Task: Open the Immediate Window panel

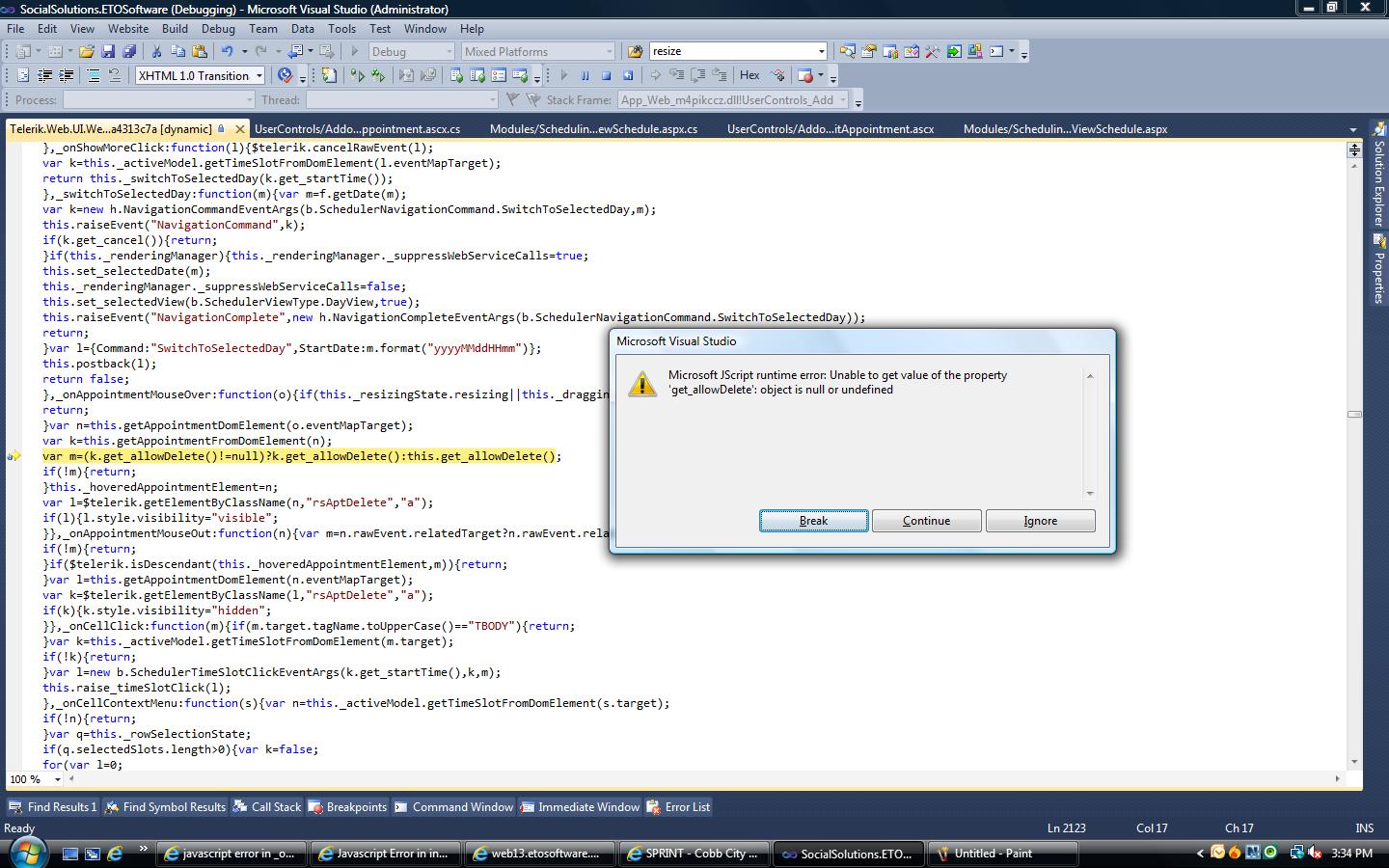Action: (x=580, y=807)
